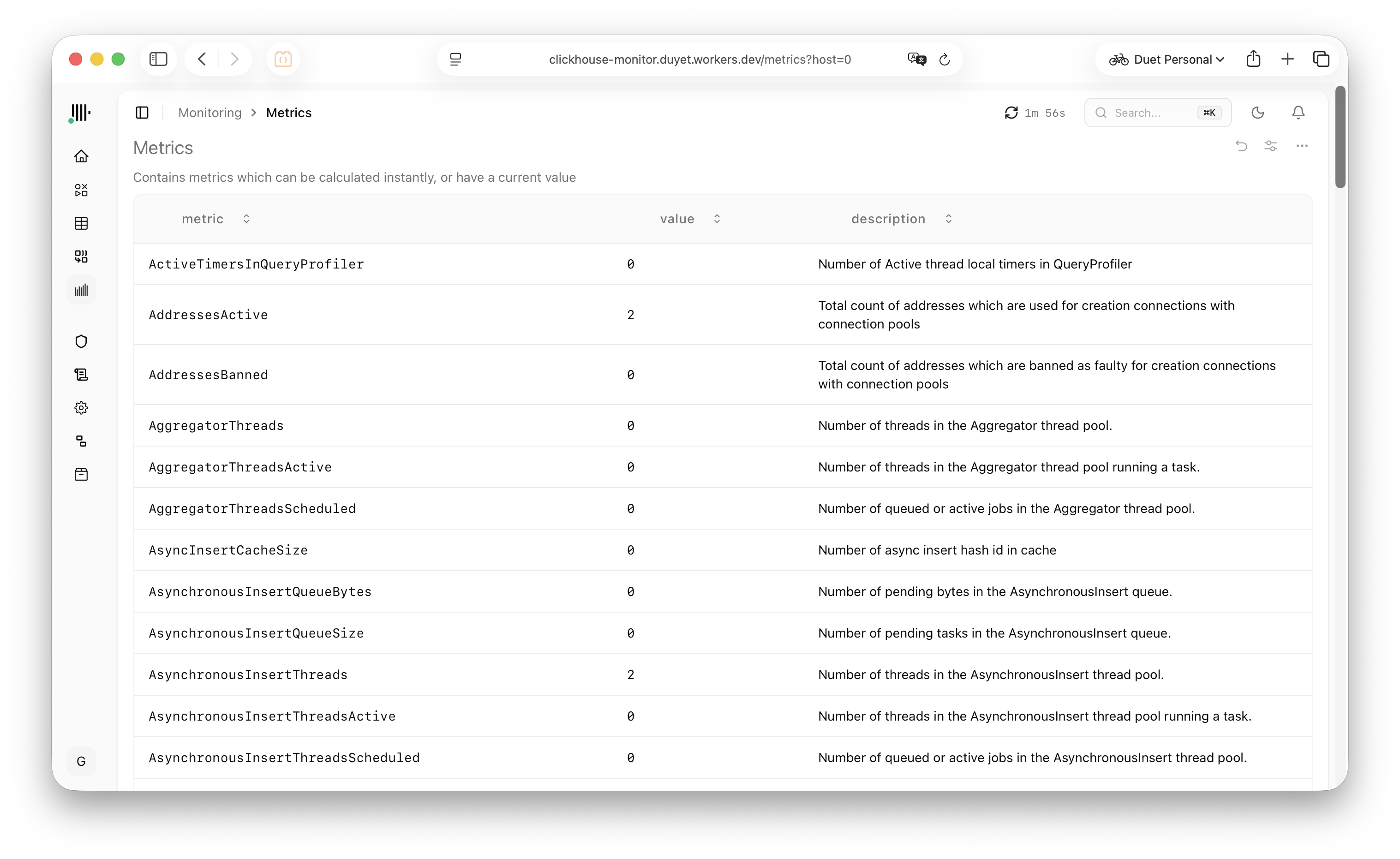Click the undo reset arrow above the table

coord(1241,146)
